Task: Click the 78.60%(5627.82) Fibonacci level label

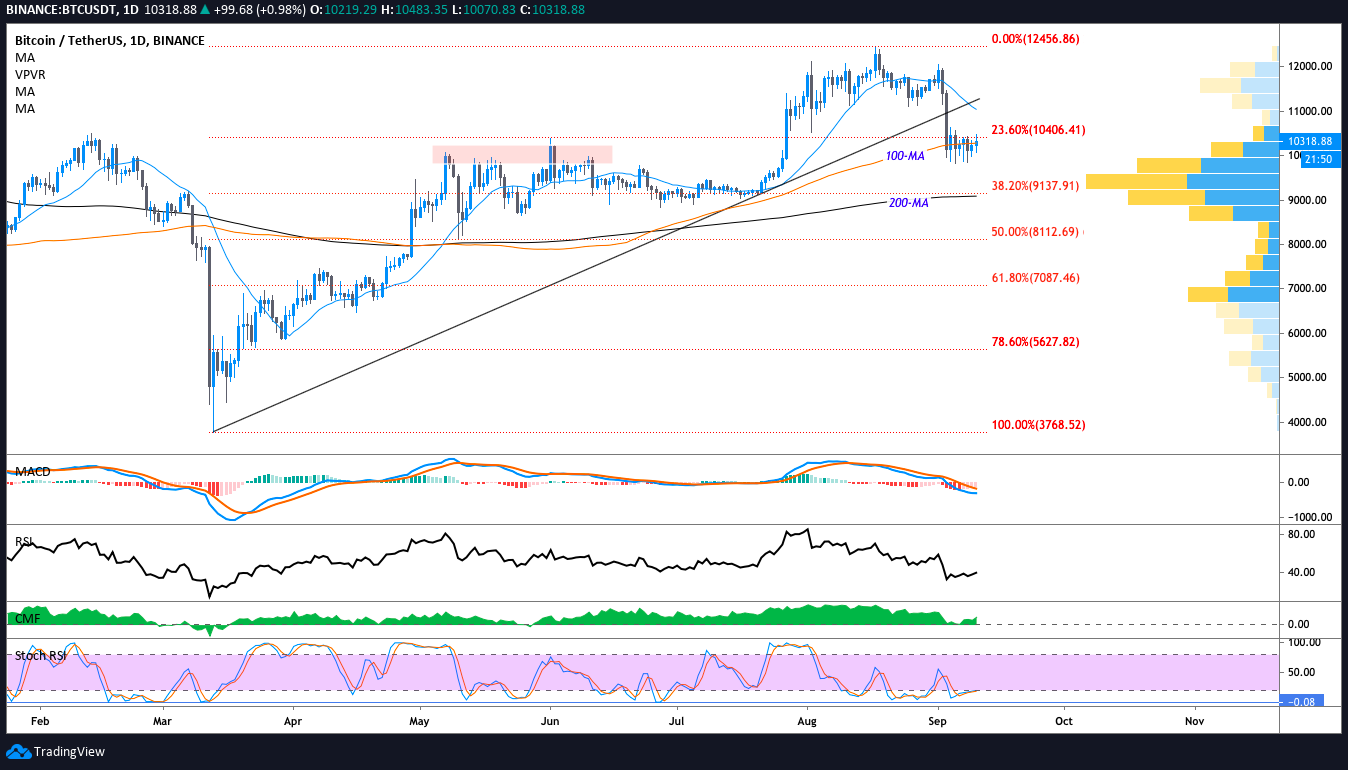Action: click(1035, 341)
